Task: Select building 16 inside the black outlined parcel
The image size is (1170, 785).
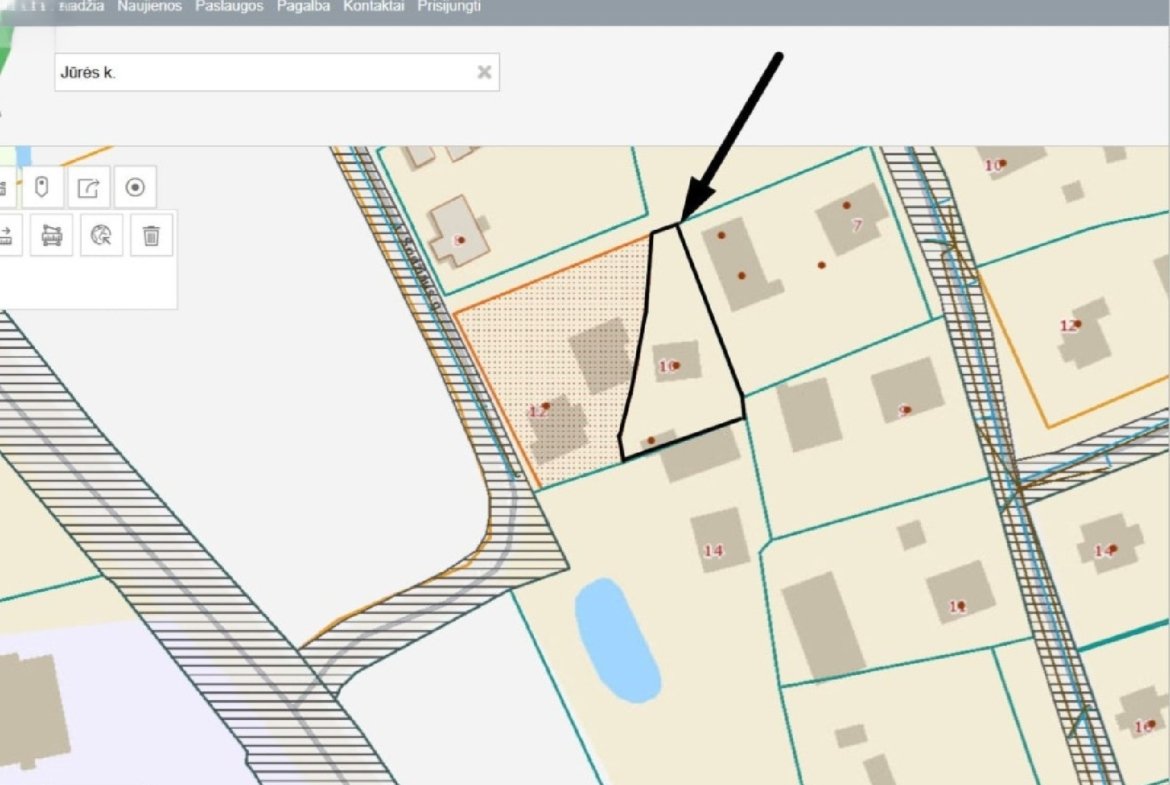Action: [676, 364]
